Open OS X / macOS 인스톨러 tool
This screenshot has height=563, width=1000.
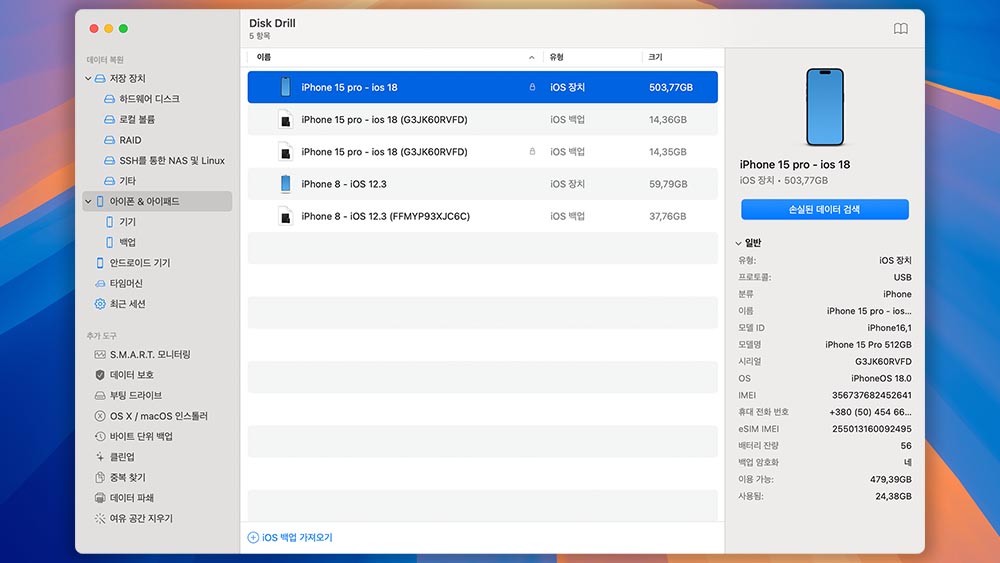click(x=158, y=416)
